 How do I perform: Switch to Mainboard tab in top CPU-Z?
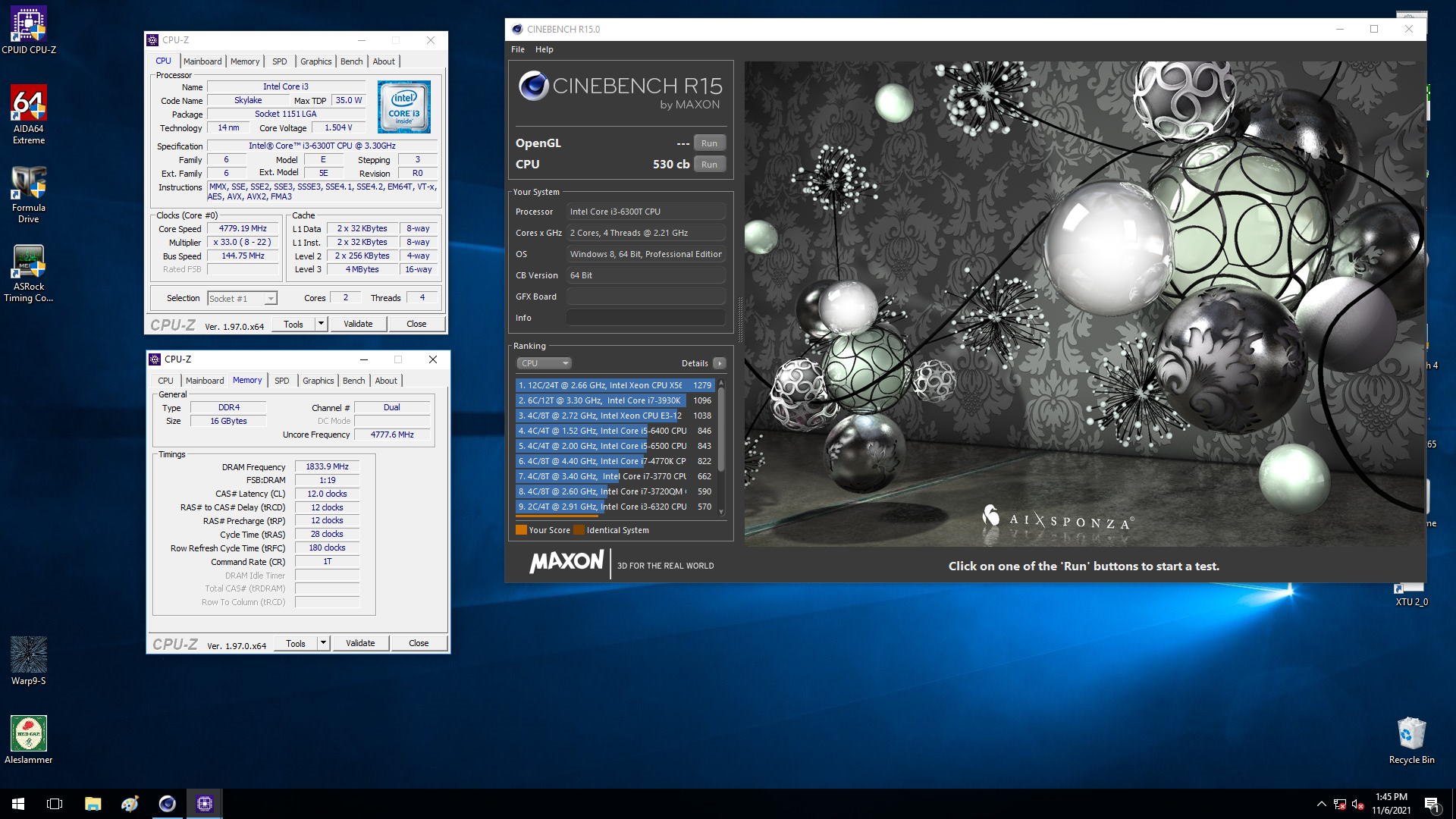[202, 61]
